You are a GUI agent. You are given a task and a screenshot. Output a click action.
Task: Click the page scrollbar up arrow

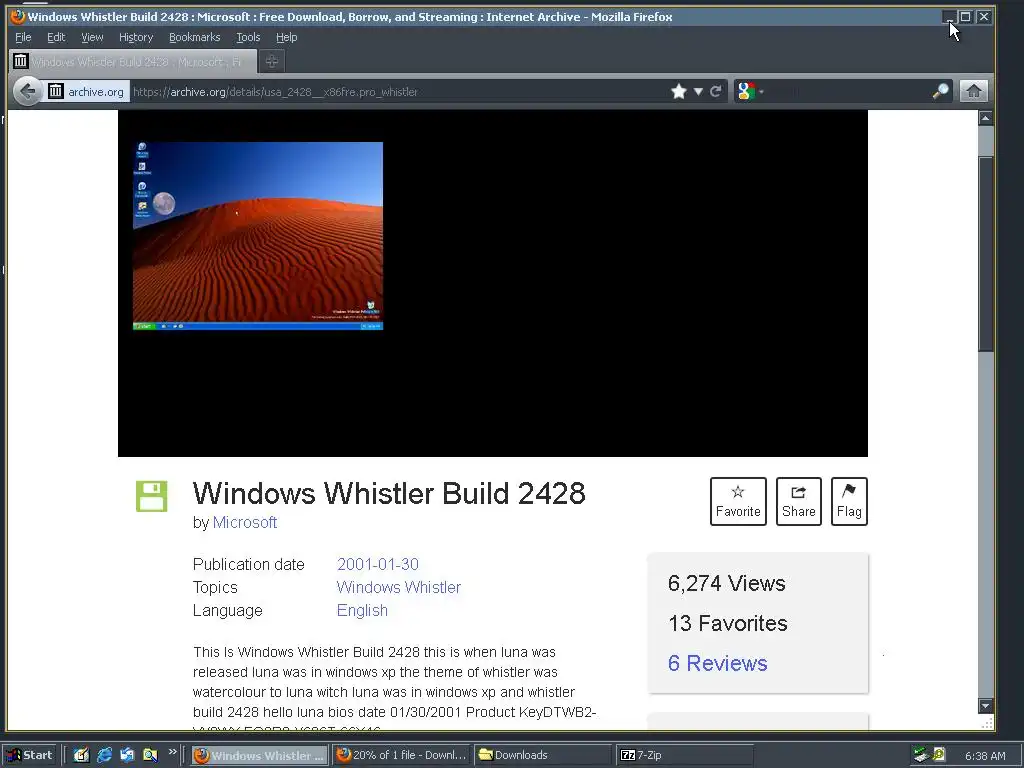click(x=985, y=118)
